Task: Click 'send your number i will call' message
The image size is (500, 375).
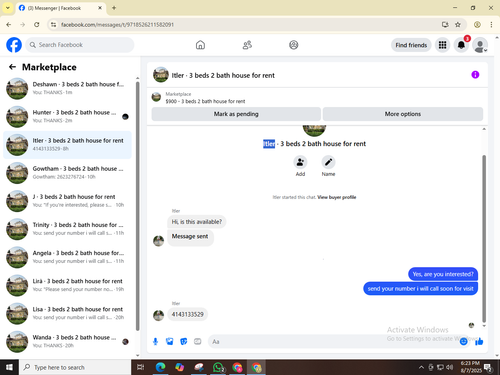Action: click(421, 288)
